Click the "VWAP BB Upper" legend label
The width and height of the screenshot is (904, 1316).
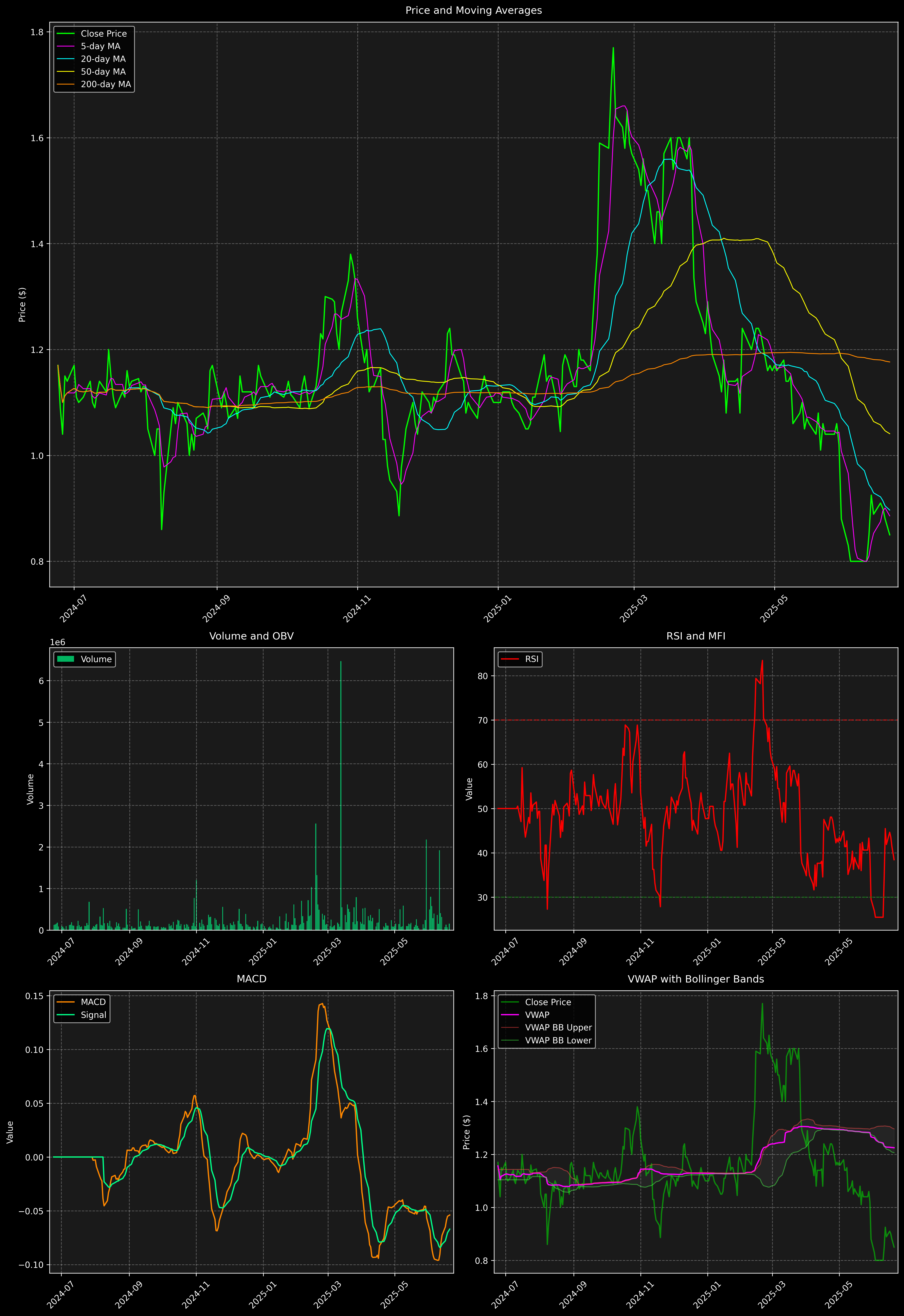pyautogui.click(x=559, y=1028)
